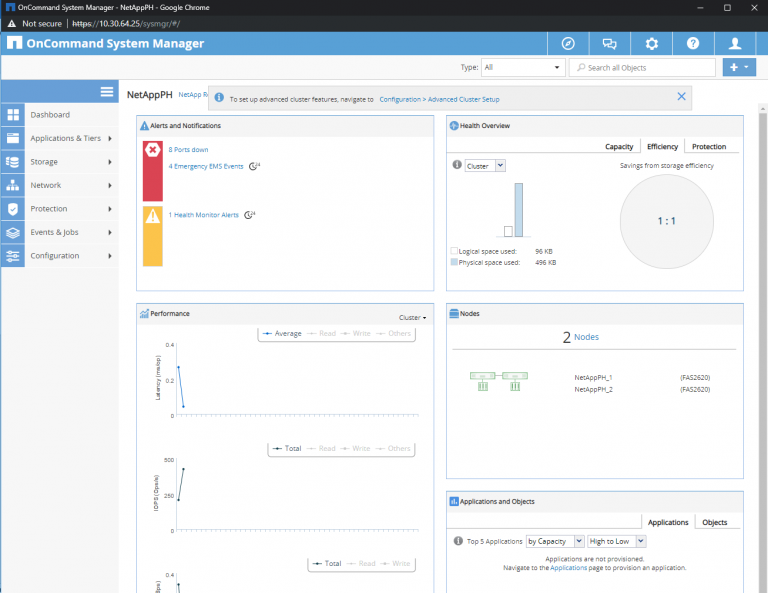This screenshot has height=593, width=768.
Task: Dismiss the advanced cluster setup banner
Action: pyautogui.click(x=681, y=96)
